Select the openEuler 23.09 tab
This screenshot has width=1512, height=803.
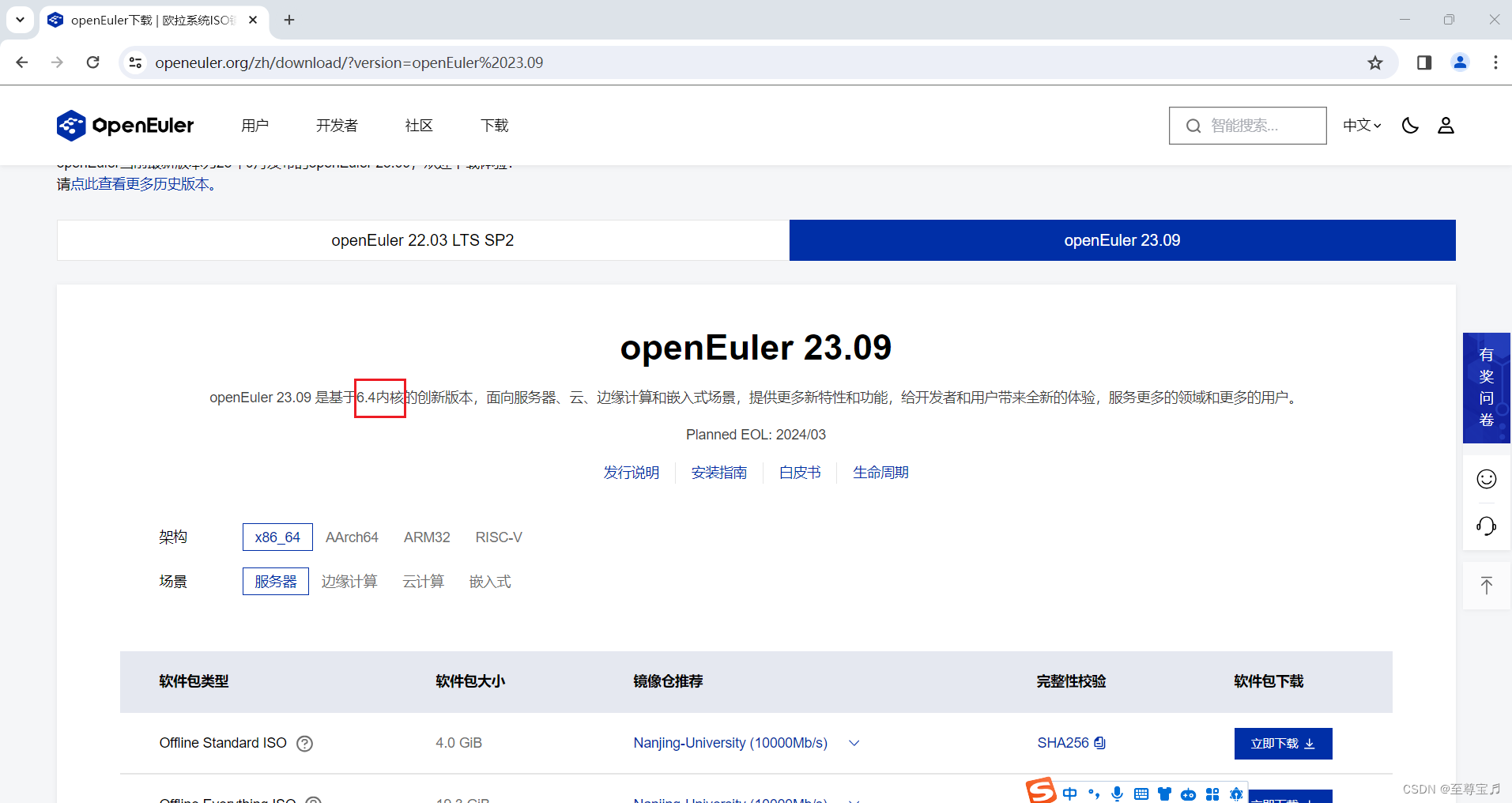[1122, 240]
